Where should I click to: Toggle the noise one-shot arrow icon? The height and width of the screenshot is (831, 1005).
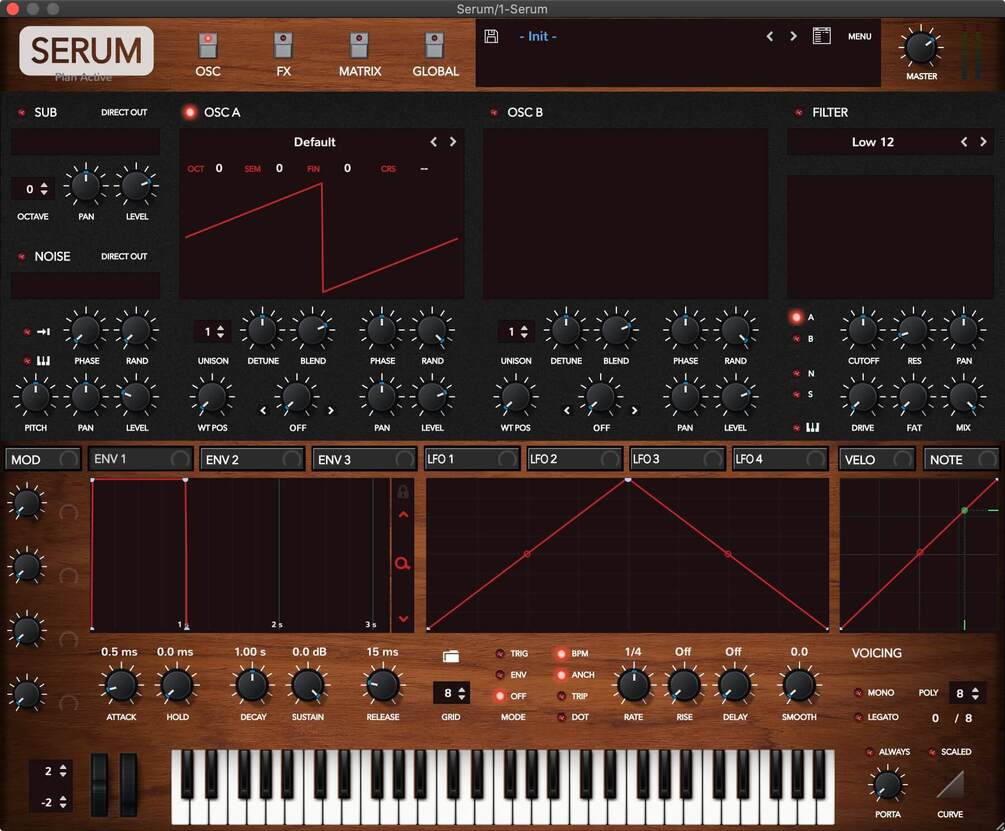[43, 331]
